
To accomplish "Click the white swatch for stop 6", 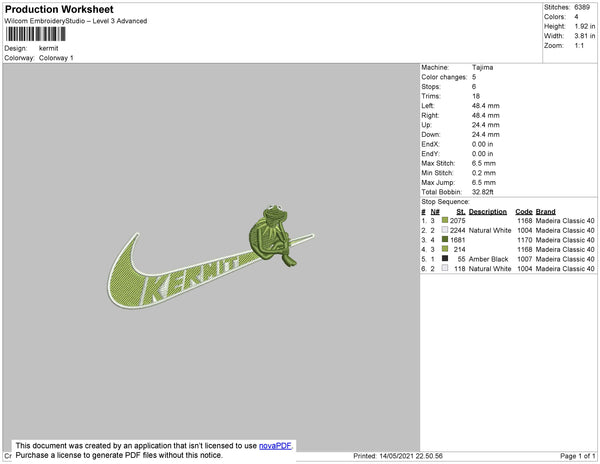I will (445, 268).
